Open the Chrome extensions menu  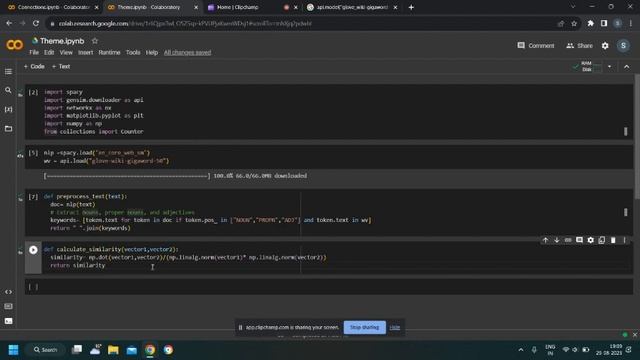(x=591, y=24)
